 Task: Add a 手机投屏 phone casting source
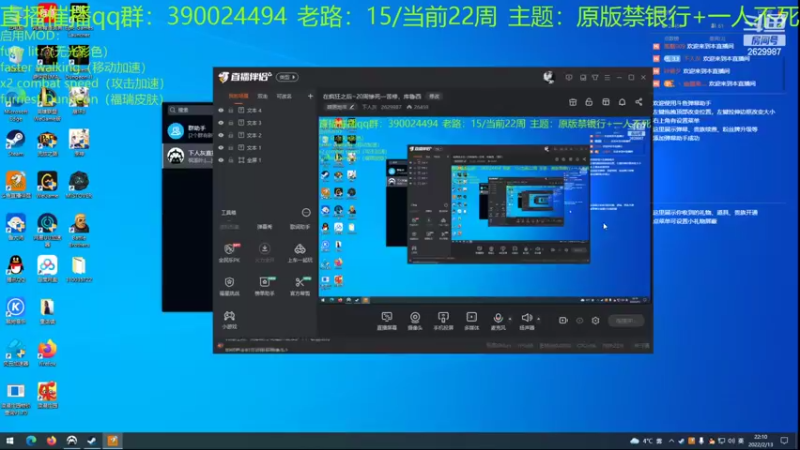coord(443,321)
